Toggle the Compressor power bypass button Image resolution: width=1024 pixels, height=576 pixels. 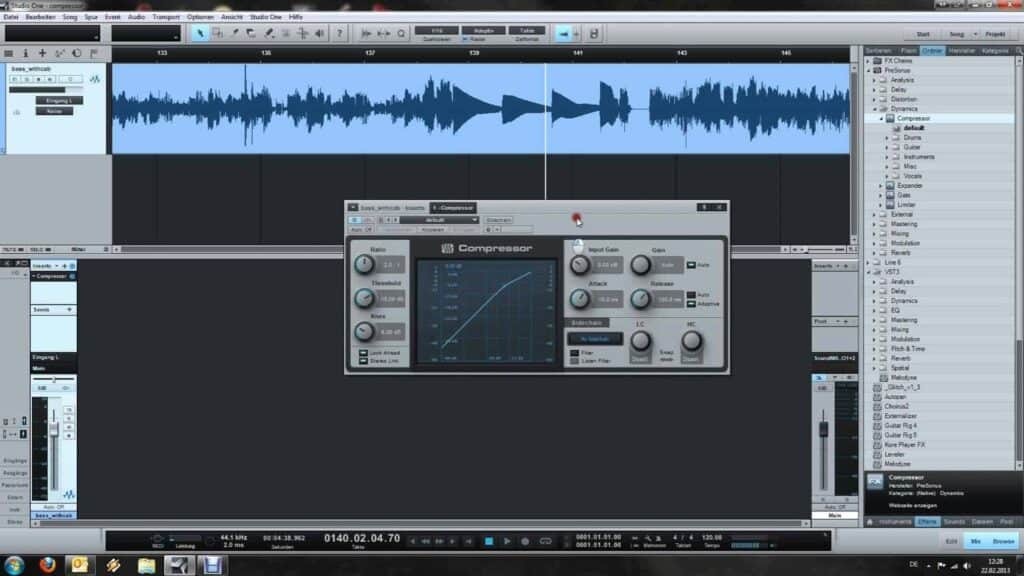[355, 220]
